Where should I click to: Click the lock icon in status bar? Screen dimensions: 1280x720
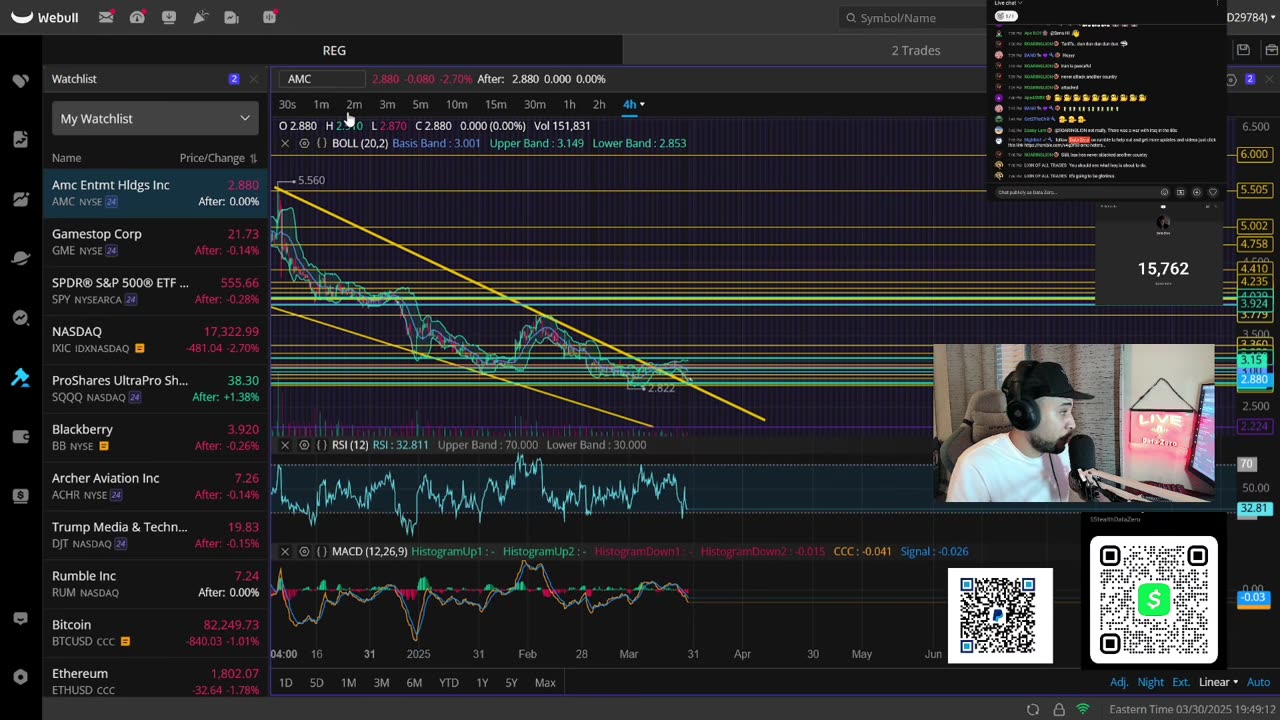coord(1058,709)
